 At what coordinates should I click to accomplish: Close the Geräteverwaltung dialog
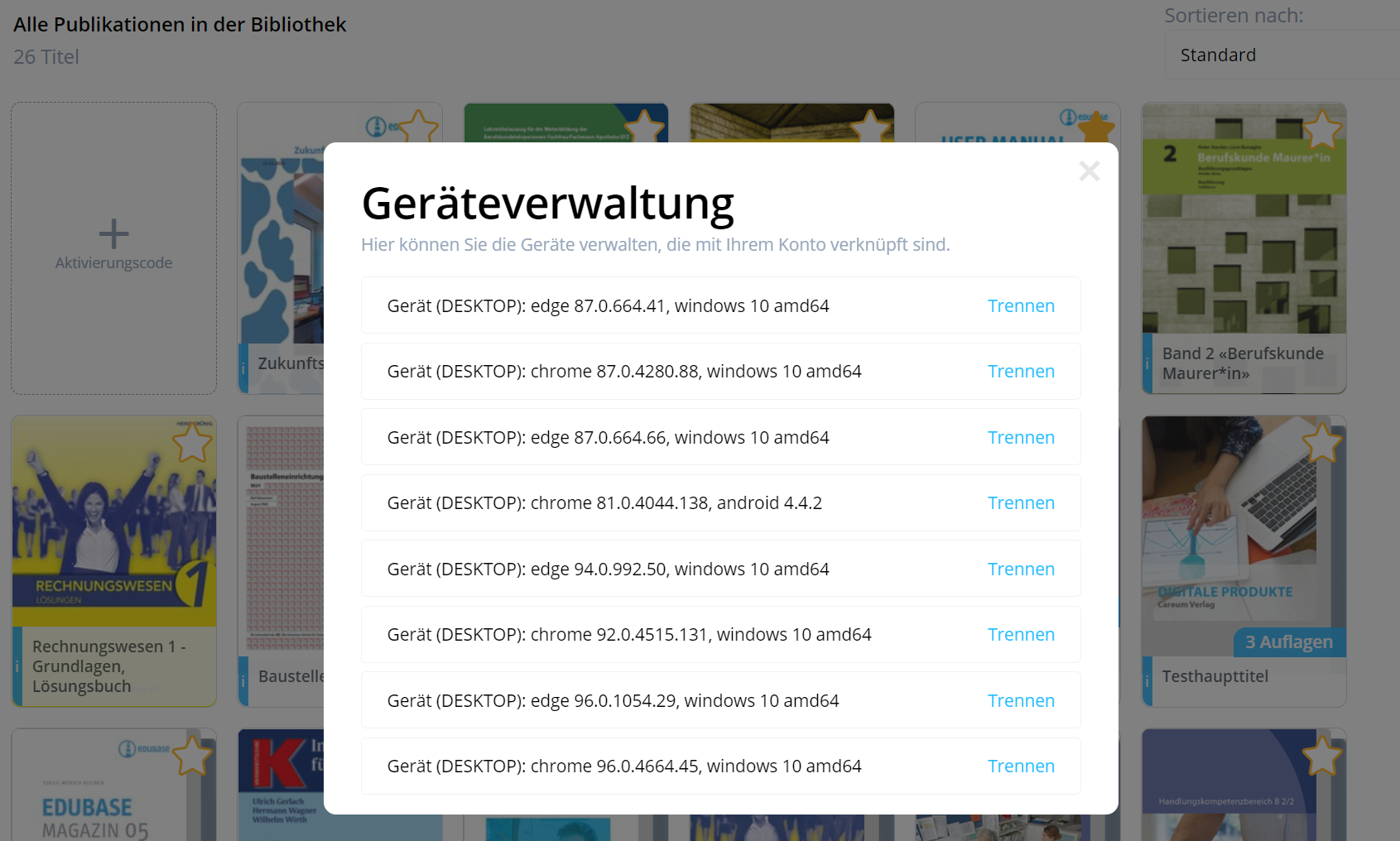1090,171
